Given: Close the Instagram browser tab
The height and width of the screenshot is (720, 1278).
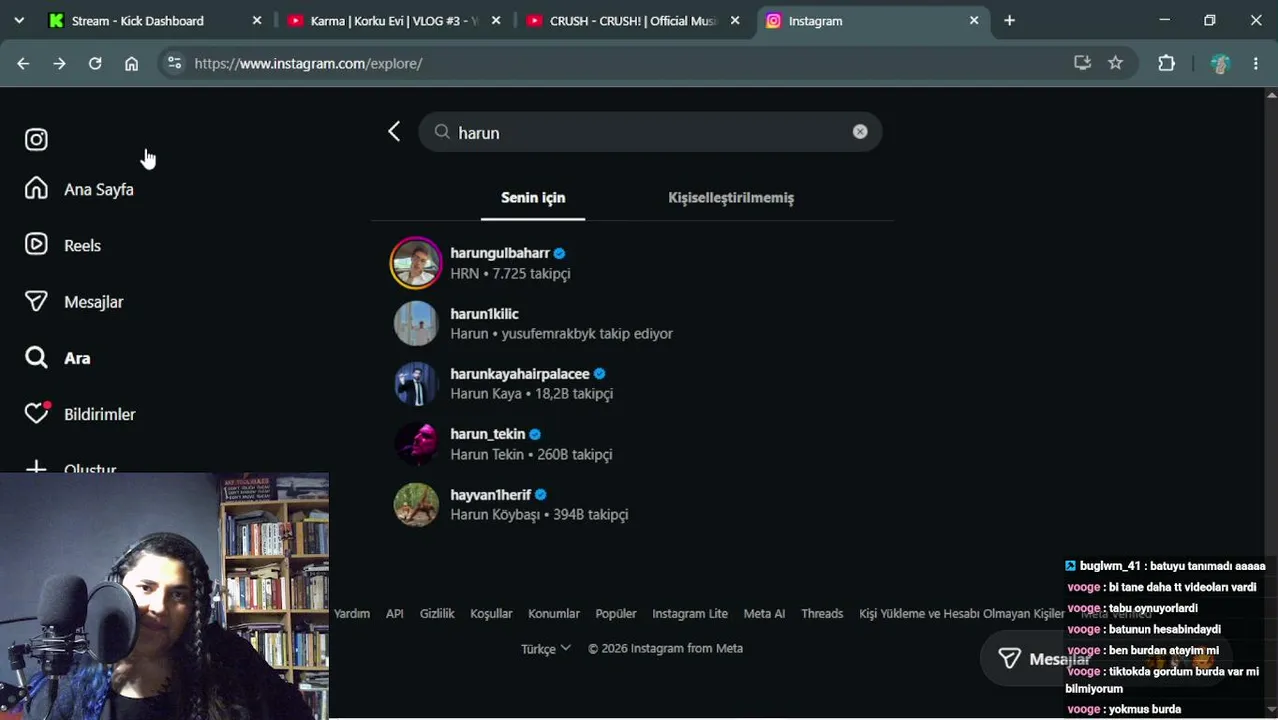Looking at the screenshot, I should pos(974,20).
